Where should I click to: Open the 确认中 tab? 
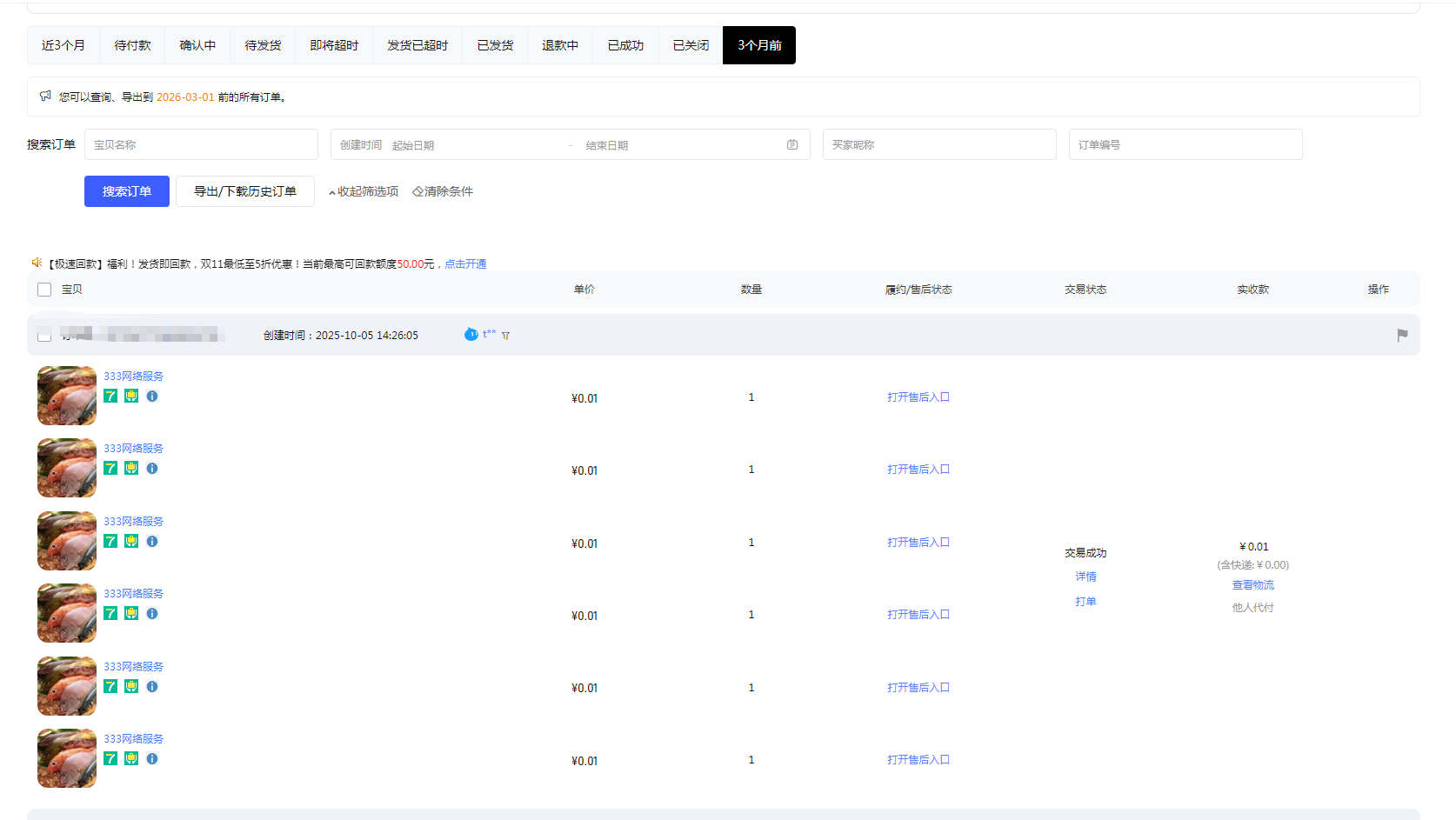pyautogui.click(x=197, y=45)
